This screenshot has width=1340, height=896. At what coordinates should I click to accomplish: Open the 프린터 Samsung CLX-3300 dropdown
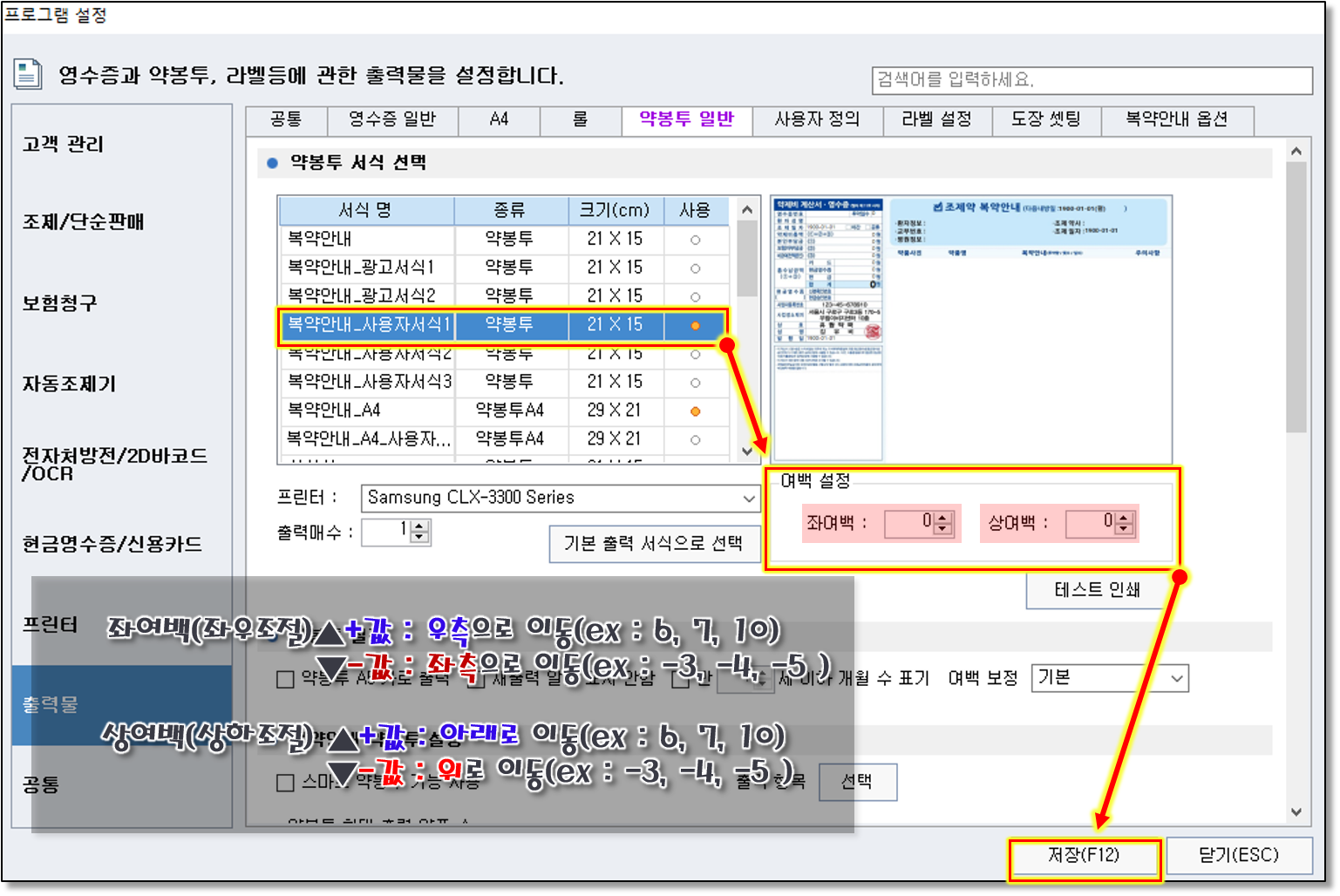point(748,499)
